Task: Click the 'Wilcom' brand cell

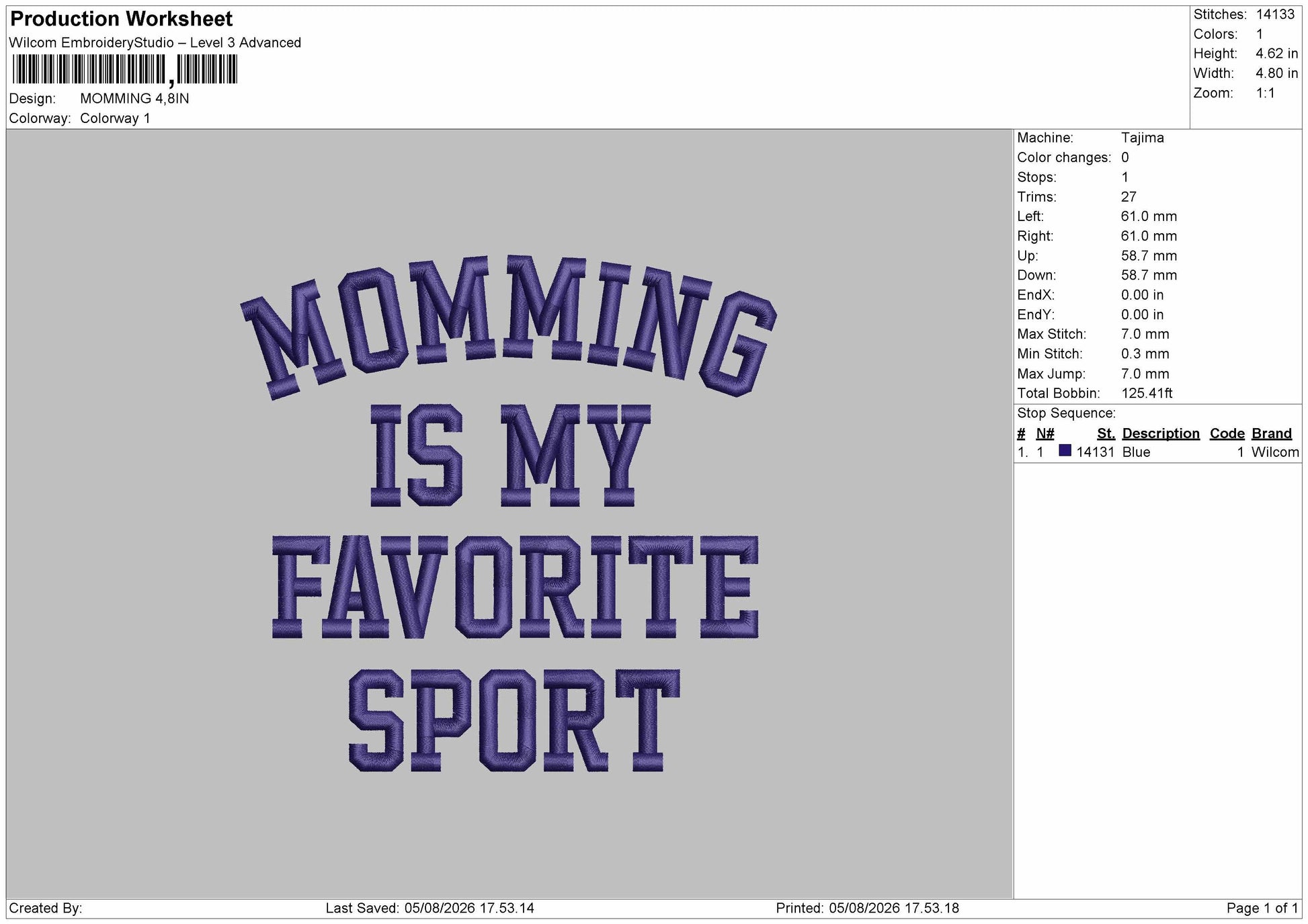Action: coord(1274,452)
